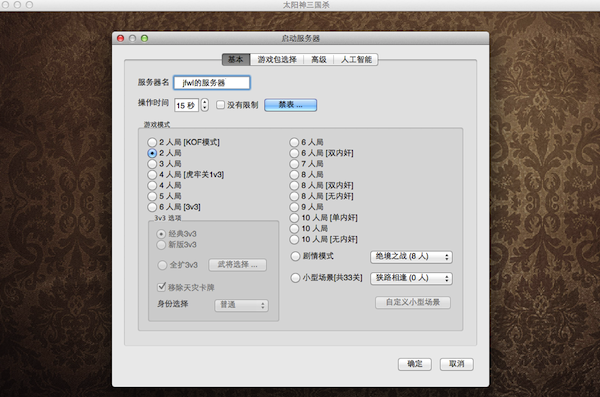Select 4 人局 [虎牢关1v3] radio
The width and height of the screenshot is (600, 397).
pos(152,175)
